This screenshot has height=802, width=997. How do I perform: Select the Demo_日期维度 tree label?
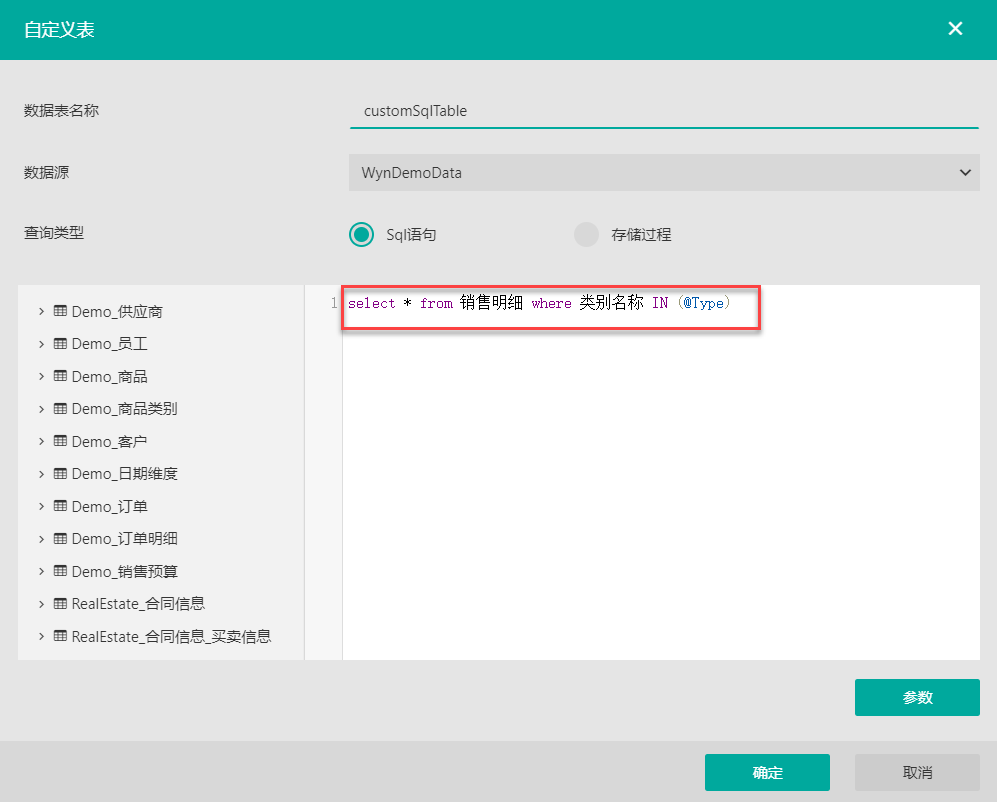[x=124, y=474]
